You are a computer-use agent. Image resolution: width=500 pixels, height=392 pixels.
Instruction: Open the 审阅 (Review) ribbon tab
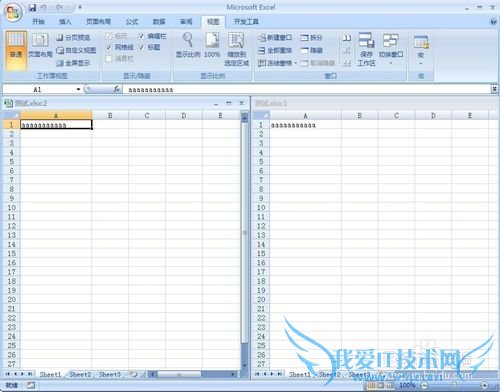186,22
